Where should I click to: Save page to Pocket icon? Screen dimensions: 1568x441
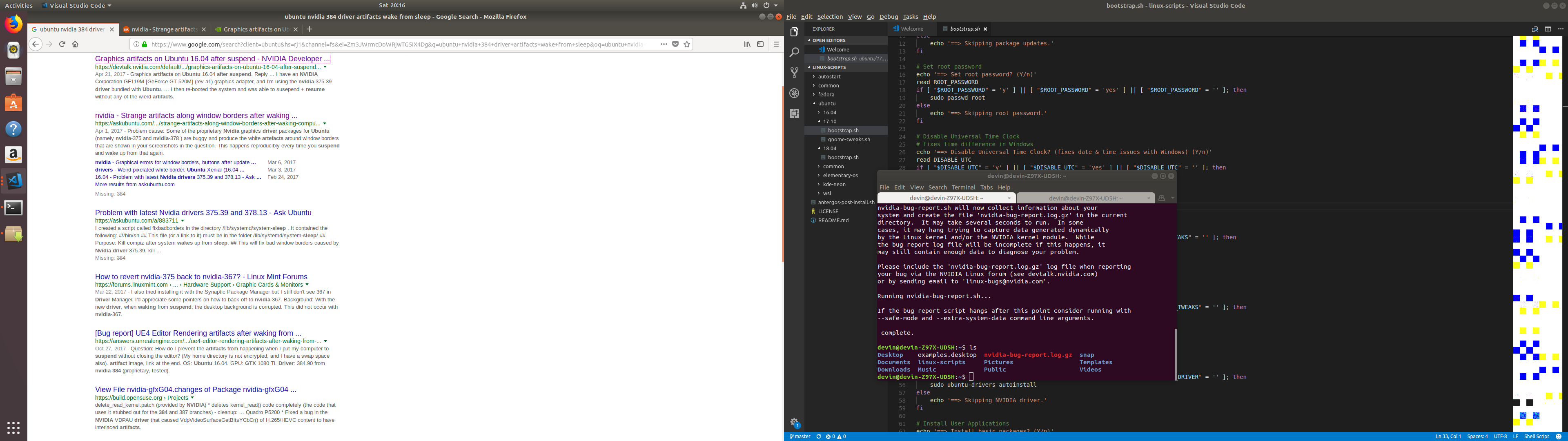(675, 44)
